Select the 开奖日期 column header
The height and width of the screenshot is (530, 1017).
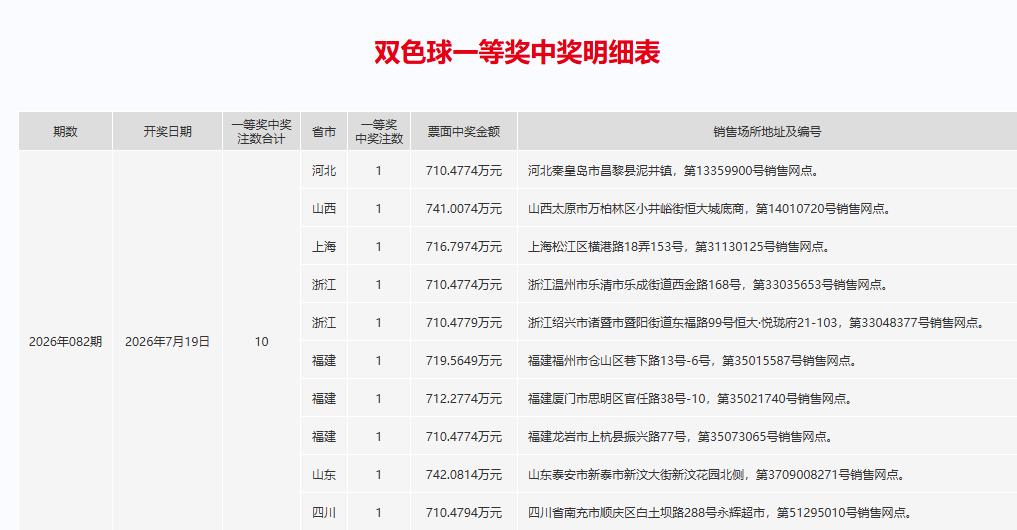tap(167, 132)
